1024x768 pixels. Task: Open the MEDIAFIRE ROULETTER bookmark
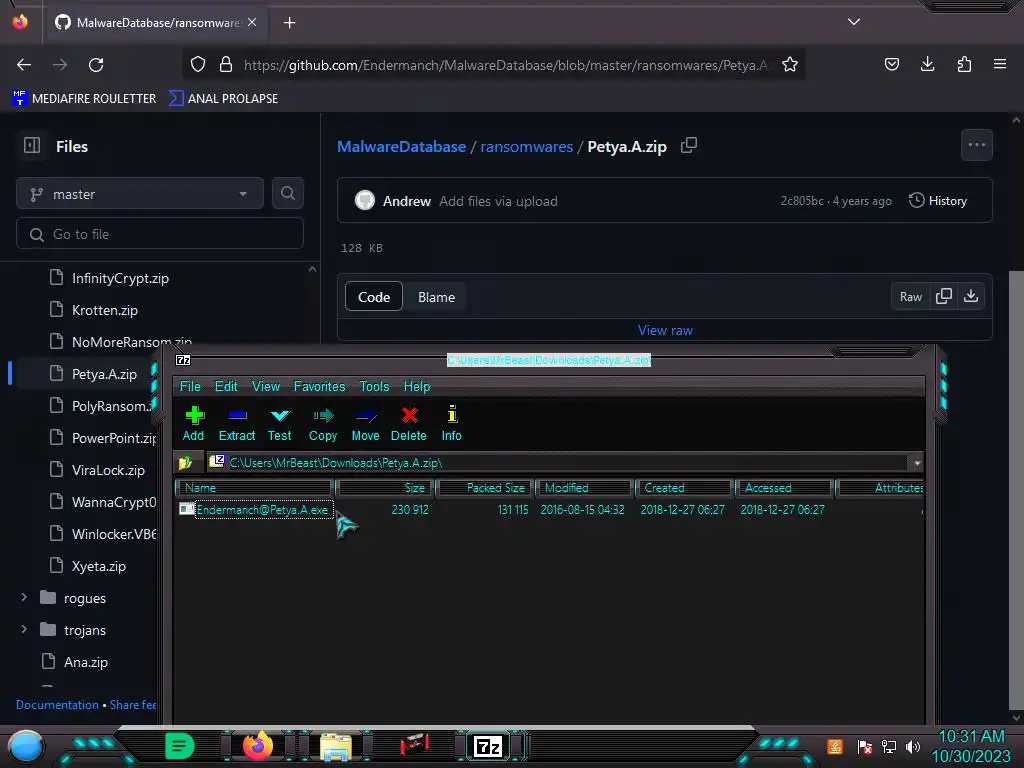(x=84, y=99)
